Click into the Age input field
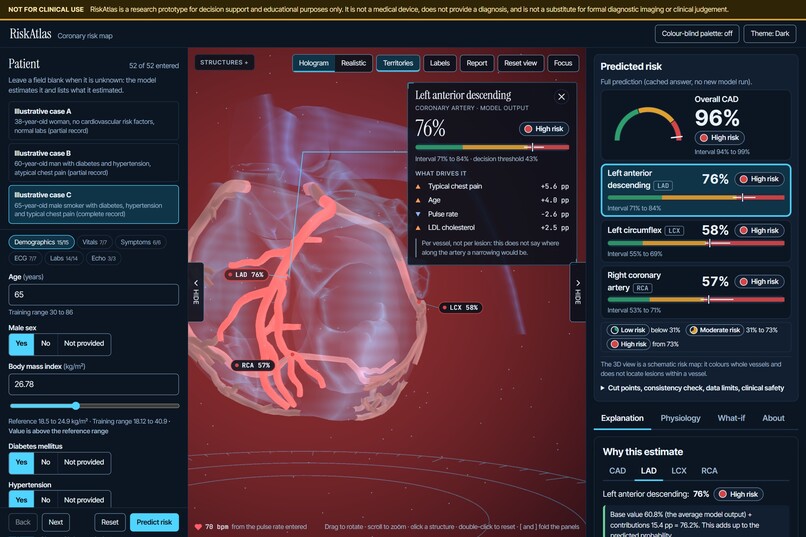 click(x=94, y=295)
